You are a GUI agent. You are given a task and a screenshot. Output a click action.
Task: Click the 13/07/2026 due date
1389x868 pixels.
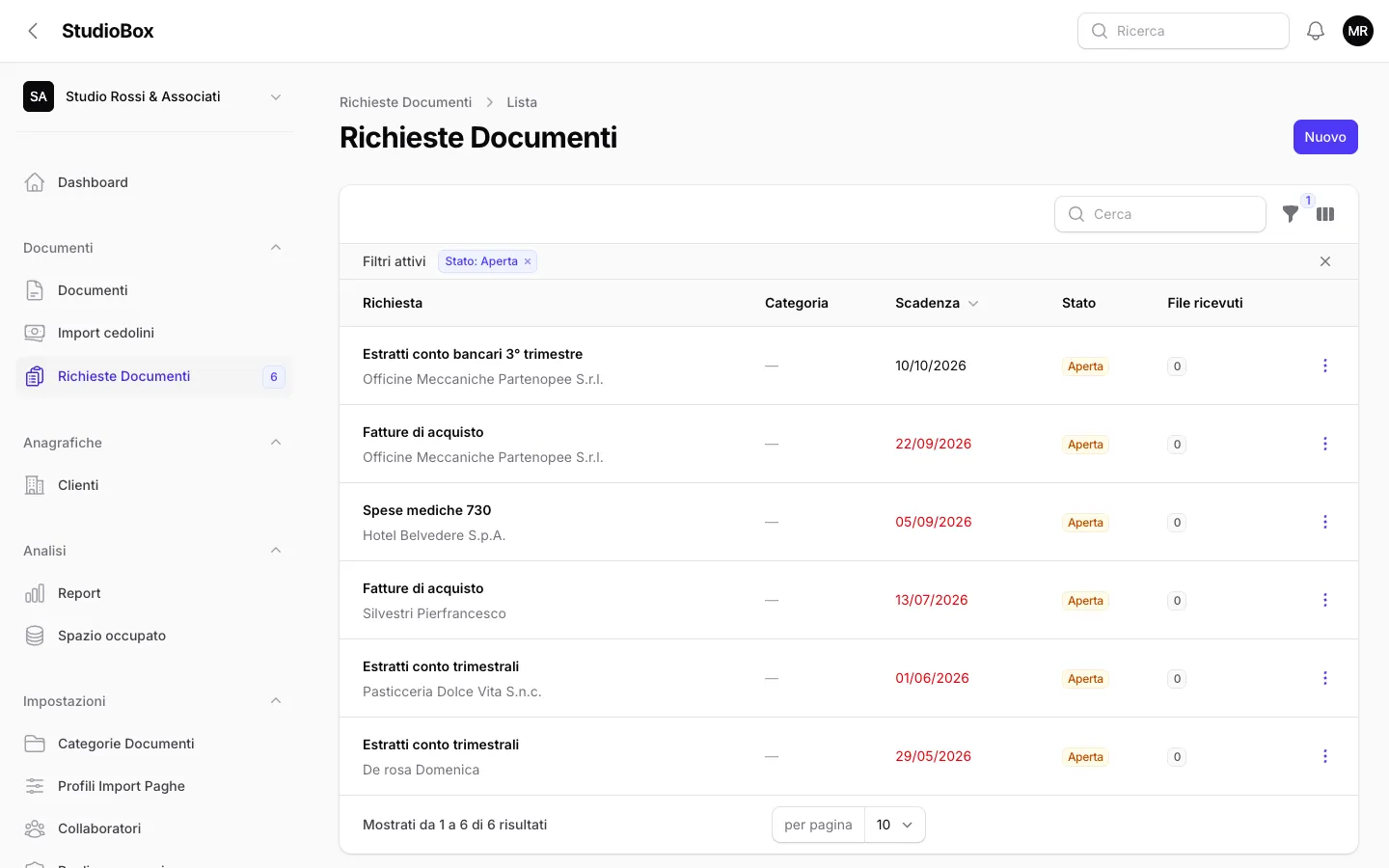point(932,600)
